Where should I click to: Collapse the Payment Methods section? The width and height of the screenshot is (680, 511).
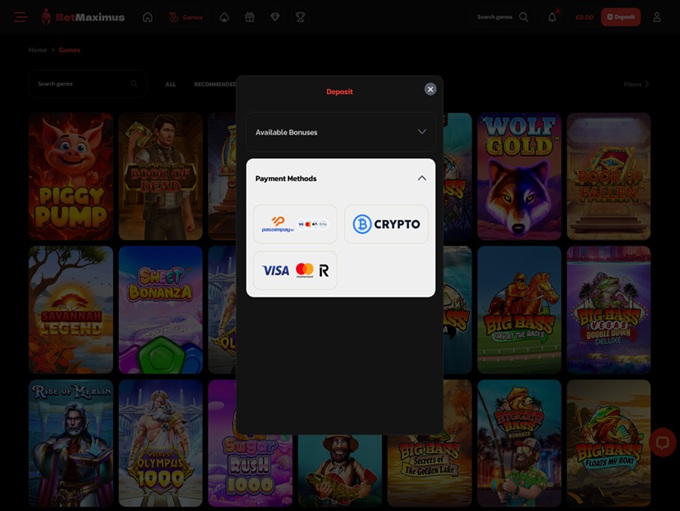click(421, 178)
